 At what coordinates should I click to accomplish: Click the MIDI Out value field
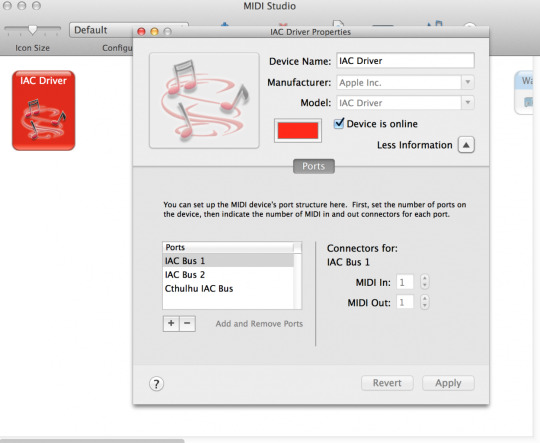click(x=405, y=302)
